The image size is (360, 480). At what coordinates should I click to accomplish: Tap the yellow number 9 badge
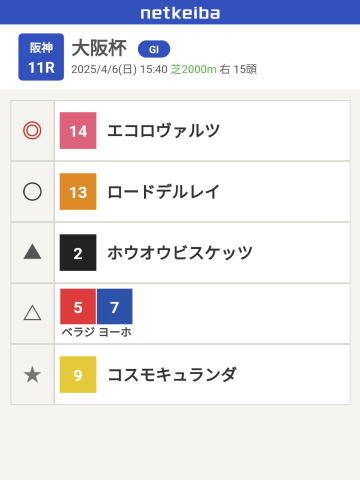pyautogui.click(x=78, y=374)
